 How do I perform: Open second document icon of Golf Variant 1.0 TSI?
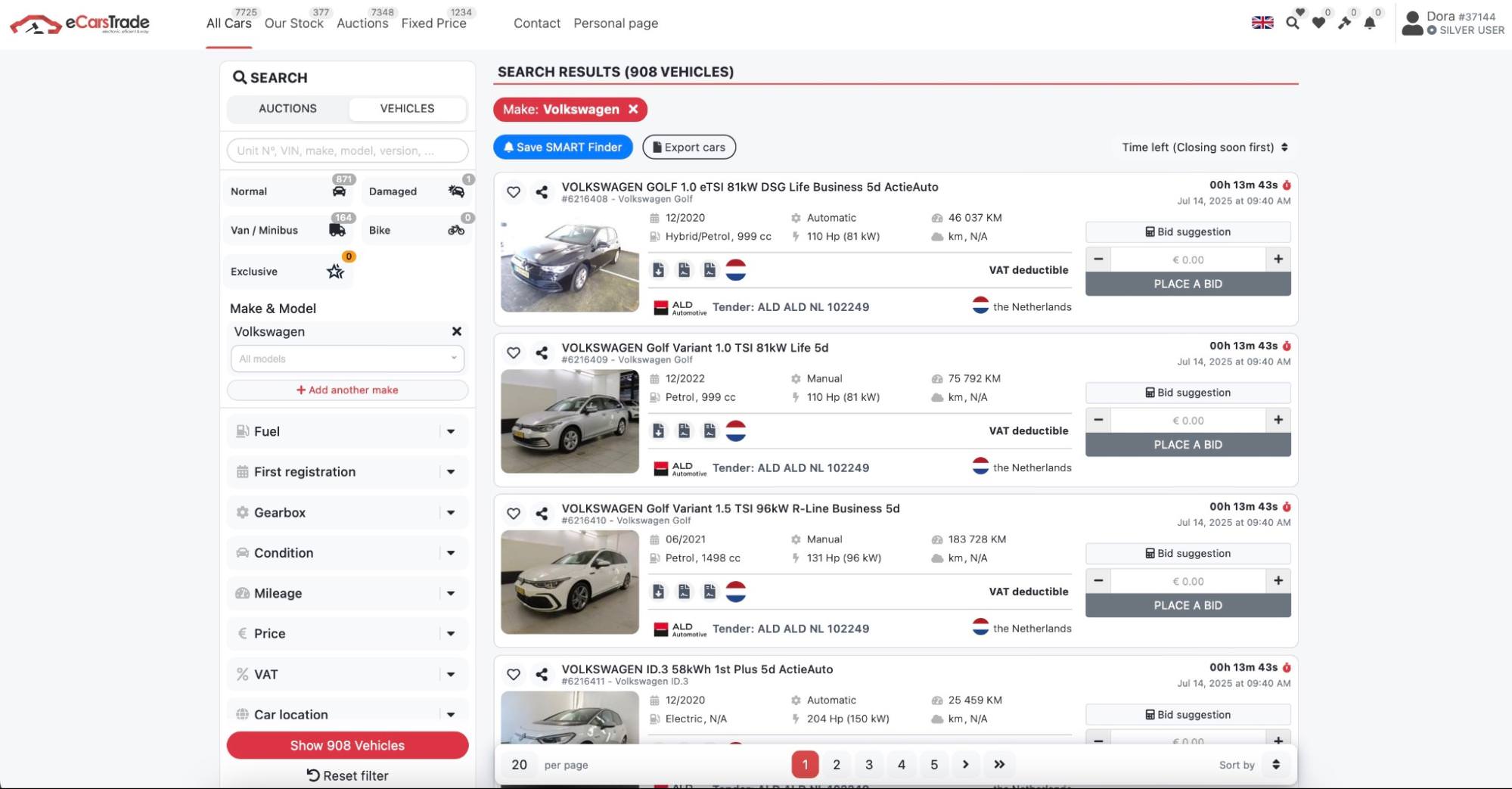click(685, 430)
